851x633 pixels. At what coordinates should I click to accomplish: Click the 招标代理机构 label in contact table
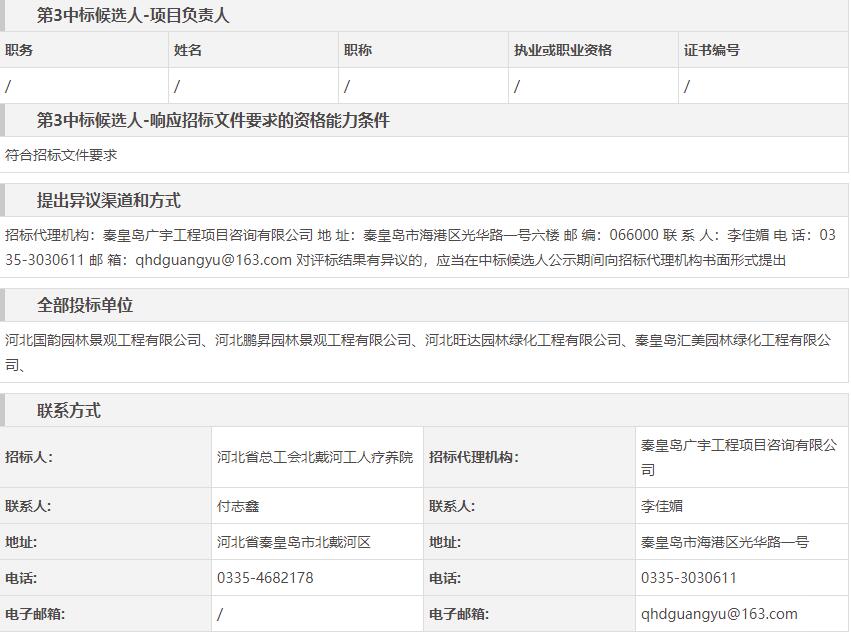pyautogui.click(x=473, y=457)
